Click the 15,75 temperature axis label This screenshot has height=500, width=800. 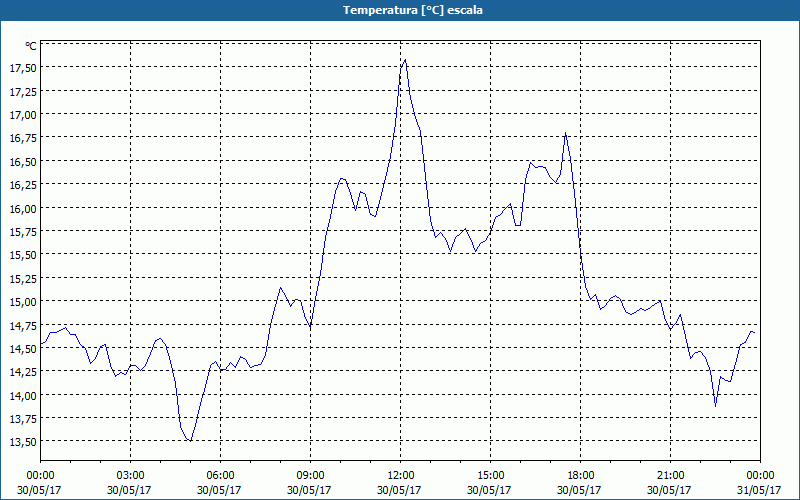tap(23, 232)
